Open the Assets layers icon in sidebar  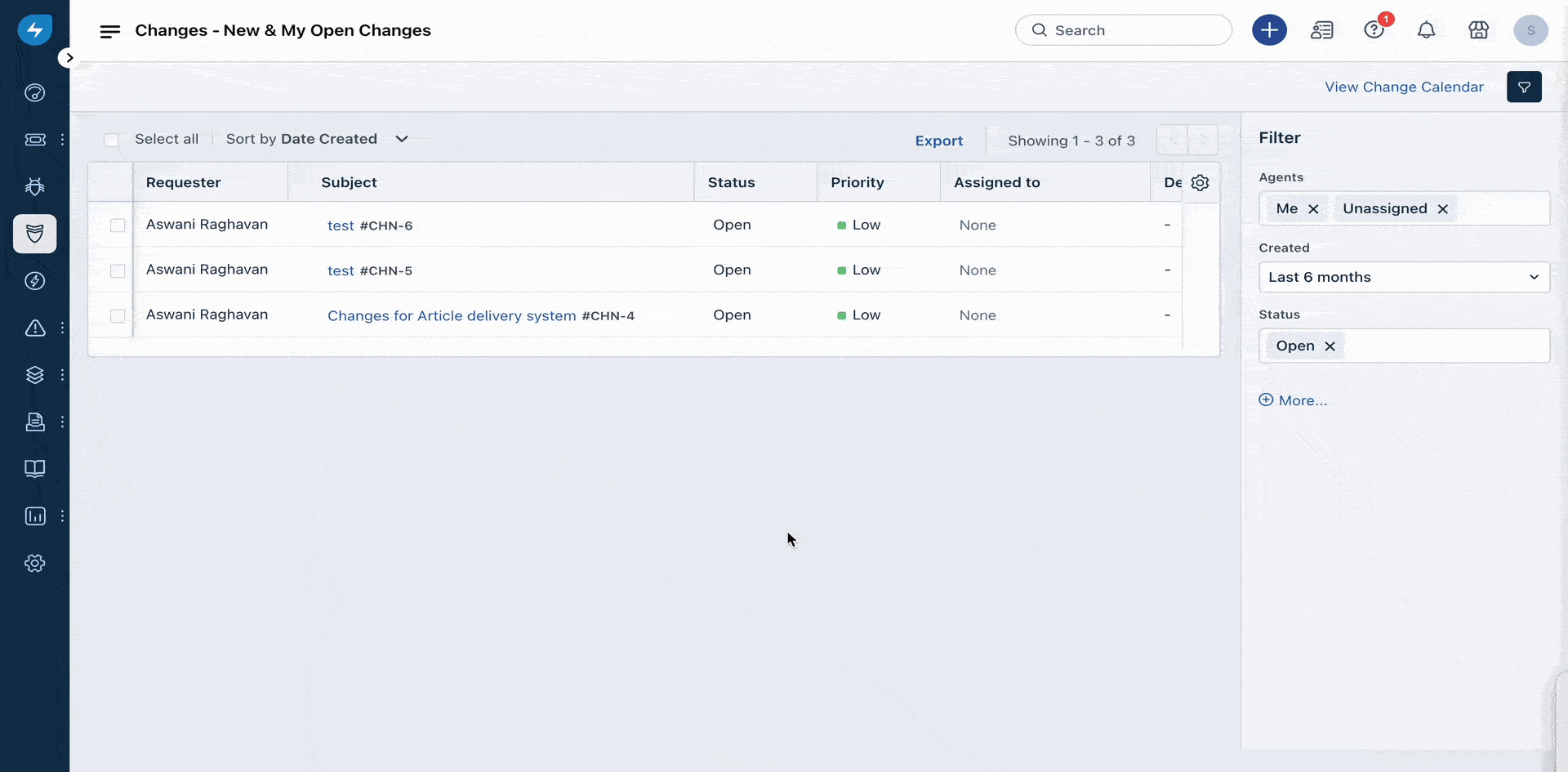[x=34, y=375]
